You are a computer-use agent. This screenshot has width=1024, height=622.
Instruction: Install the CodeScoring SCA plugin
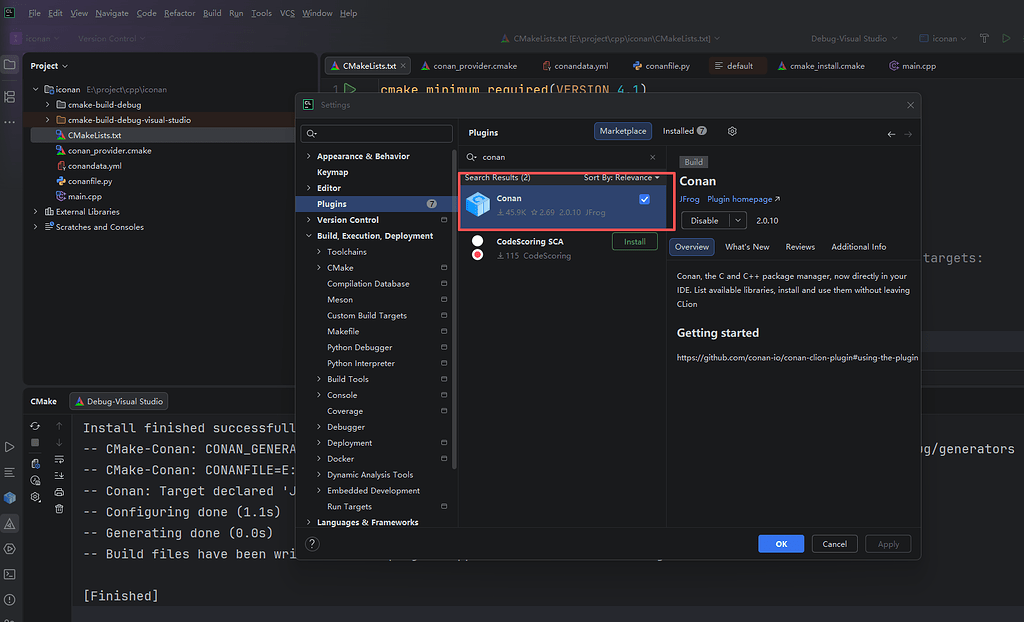pos(634,242)
